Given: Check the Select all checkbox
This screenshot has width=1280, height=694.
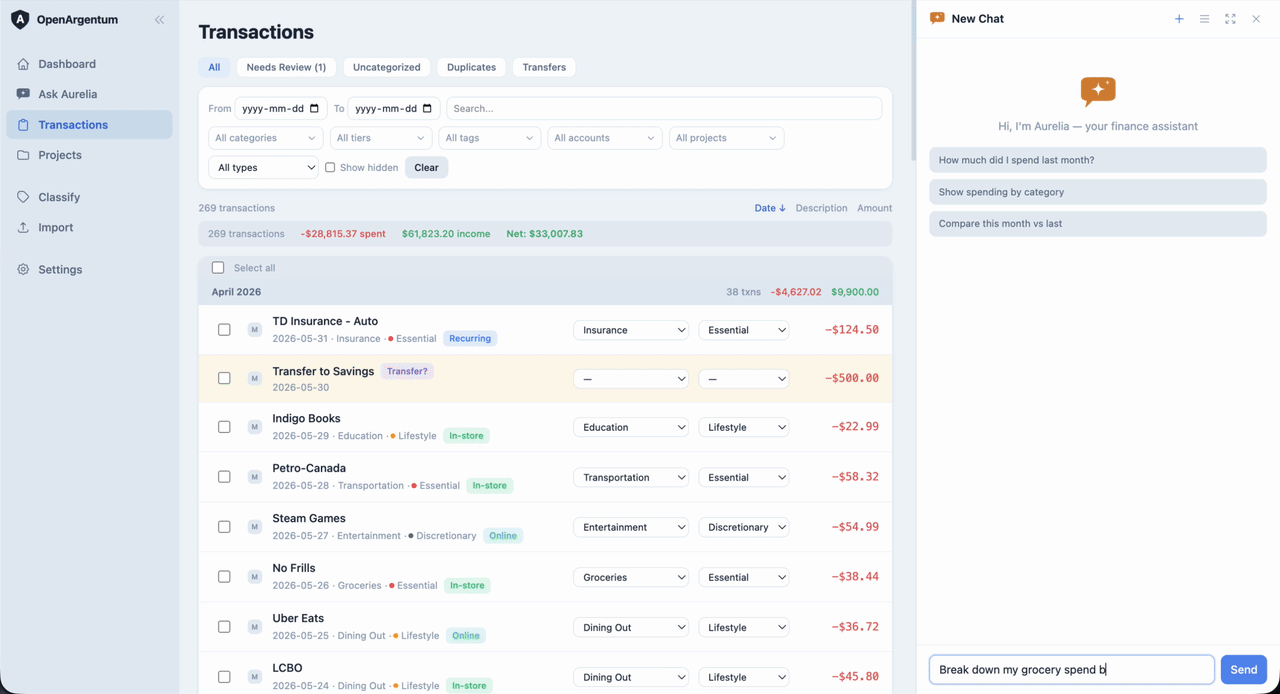Looking at the screenshot, I should pos(218,268).
